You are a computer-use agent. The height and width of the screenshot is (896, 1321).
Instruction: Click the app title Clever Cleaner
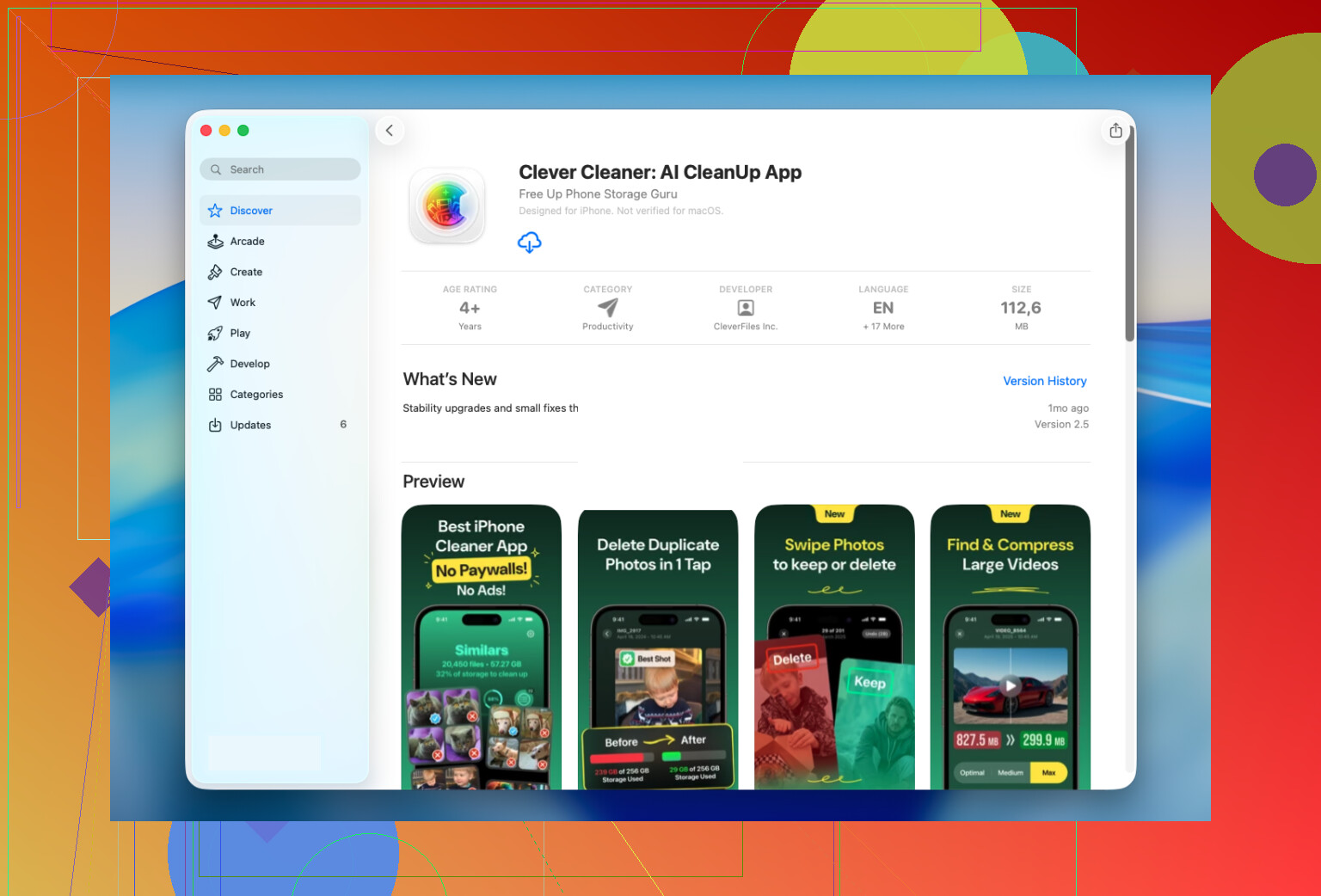[660, 172]
